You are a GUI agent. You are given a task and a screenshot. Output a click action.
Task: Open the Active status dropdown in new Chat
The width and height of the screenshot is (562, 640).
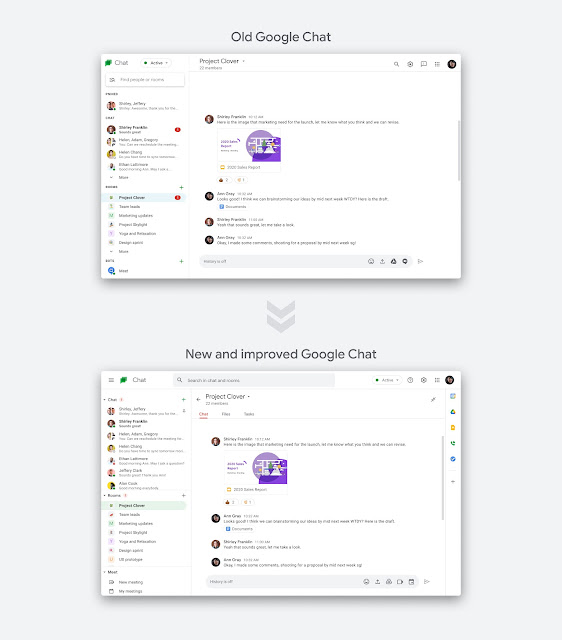point(387,380)
